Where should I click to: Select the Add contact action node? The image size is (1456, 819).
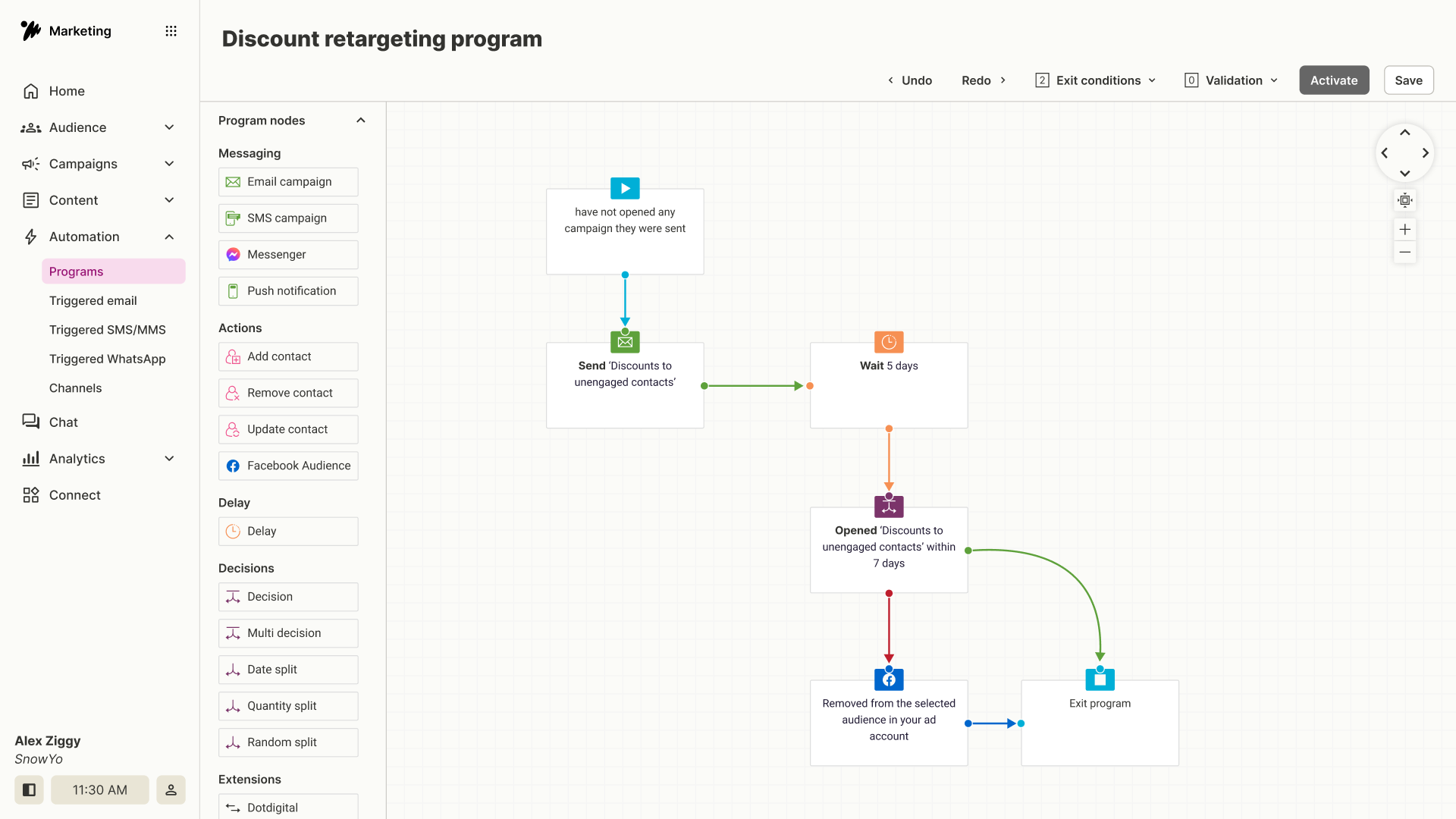tap(288, 356)
